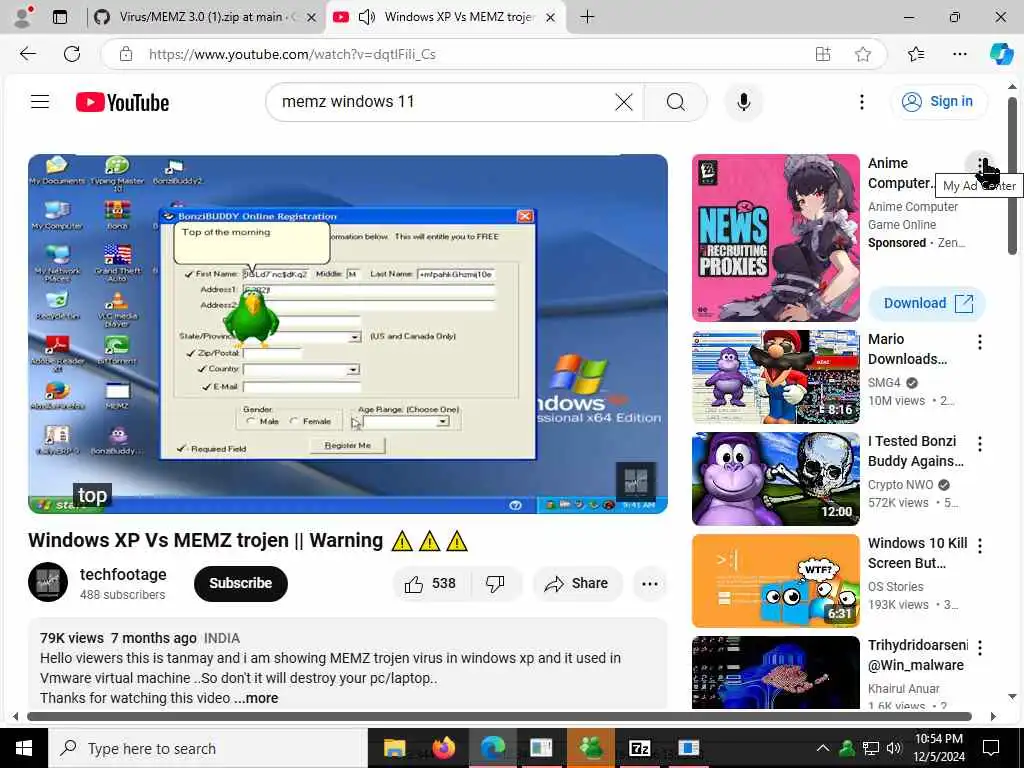Close the YouTube browser tab

tap(551, 17)
